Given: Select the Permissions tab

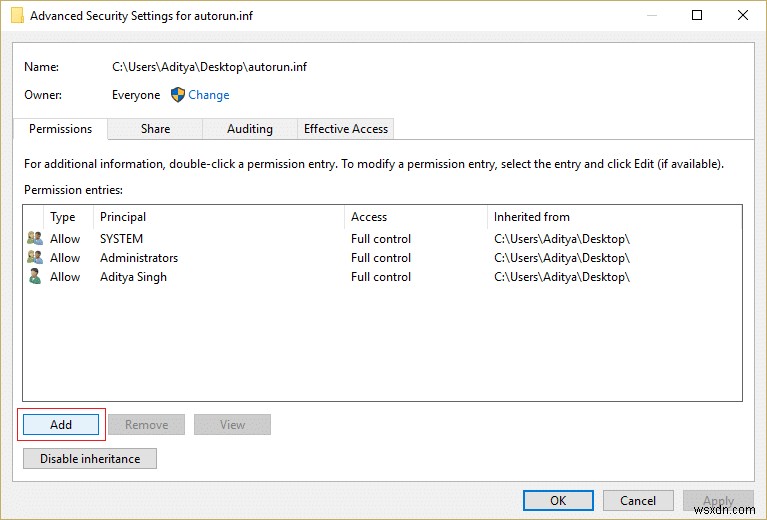Looking at the screenshot, I should coord(60,129).
